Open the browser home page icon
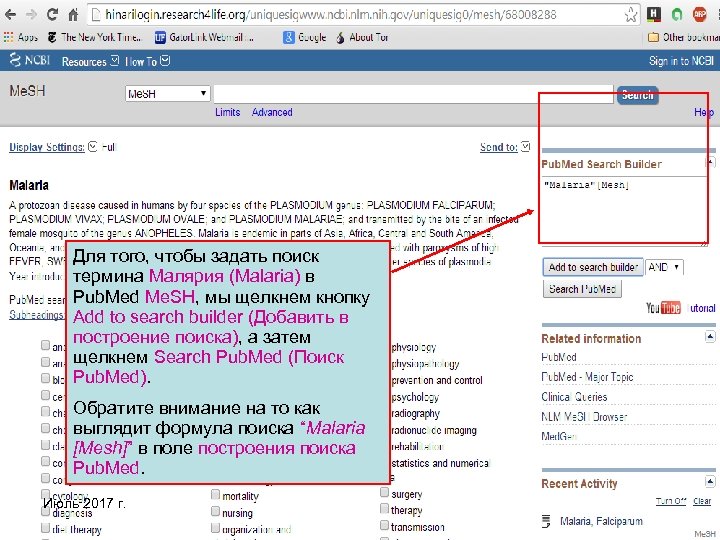Viewport: 720px width, 540px height. pos(73,15)
